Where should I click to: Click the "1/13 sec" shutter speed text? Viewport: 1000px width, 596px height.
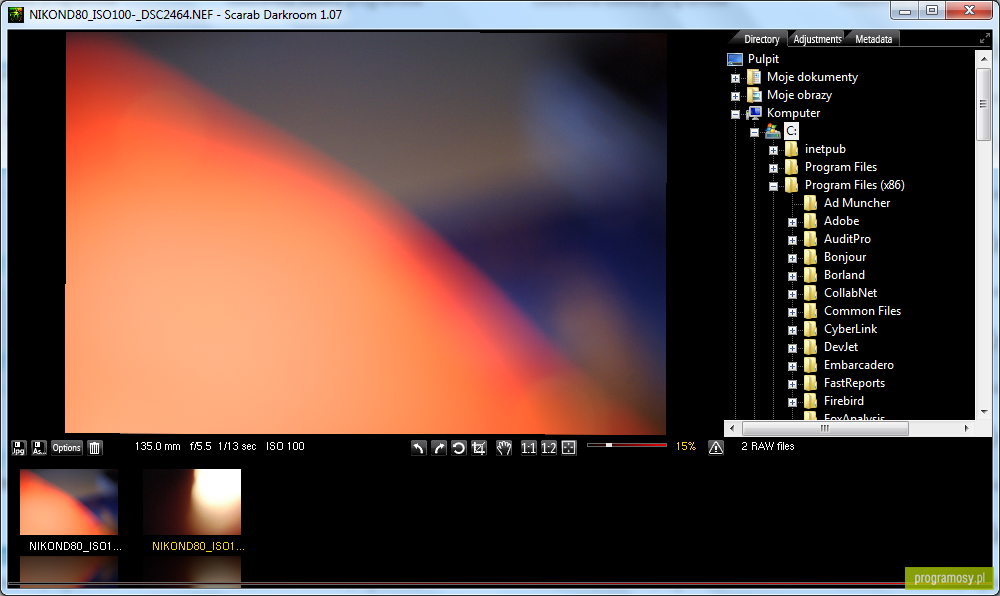click(237, 446)
